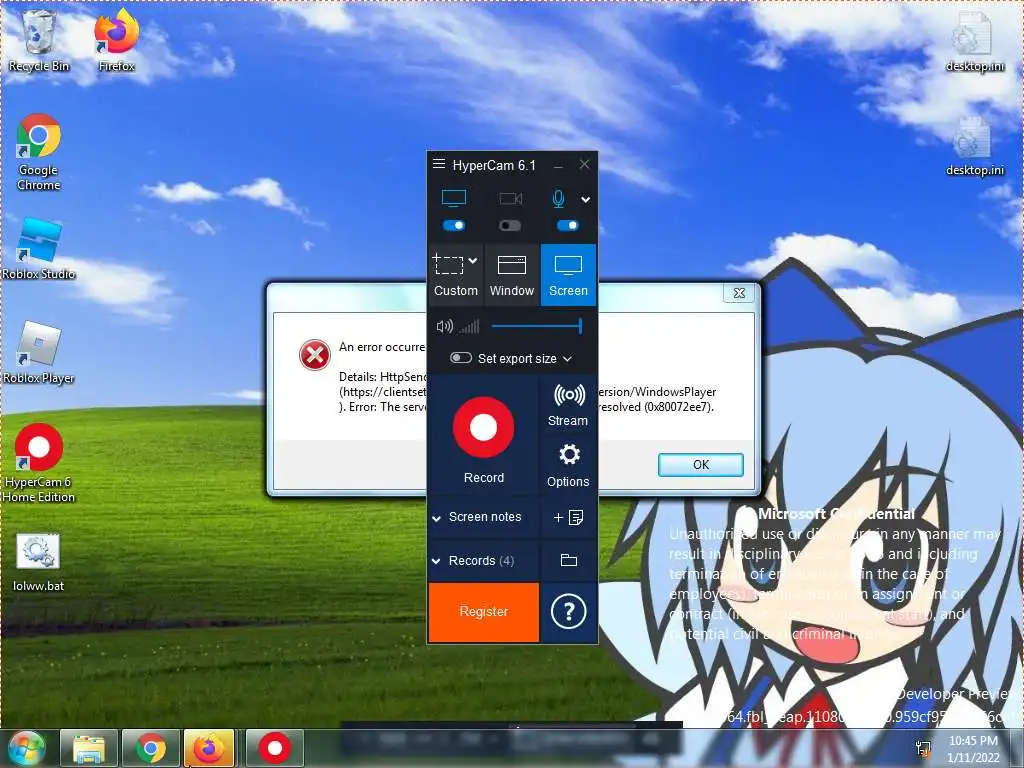
Task: Toggle the Set export size switch
Action: [x=460, y=358]
